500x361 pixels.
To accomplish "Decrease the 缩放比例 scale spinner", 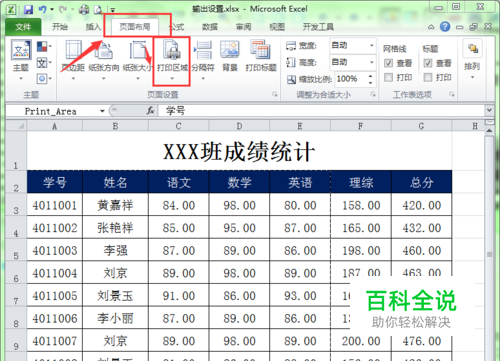I will (370, 82).
